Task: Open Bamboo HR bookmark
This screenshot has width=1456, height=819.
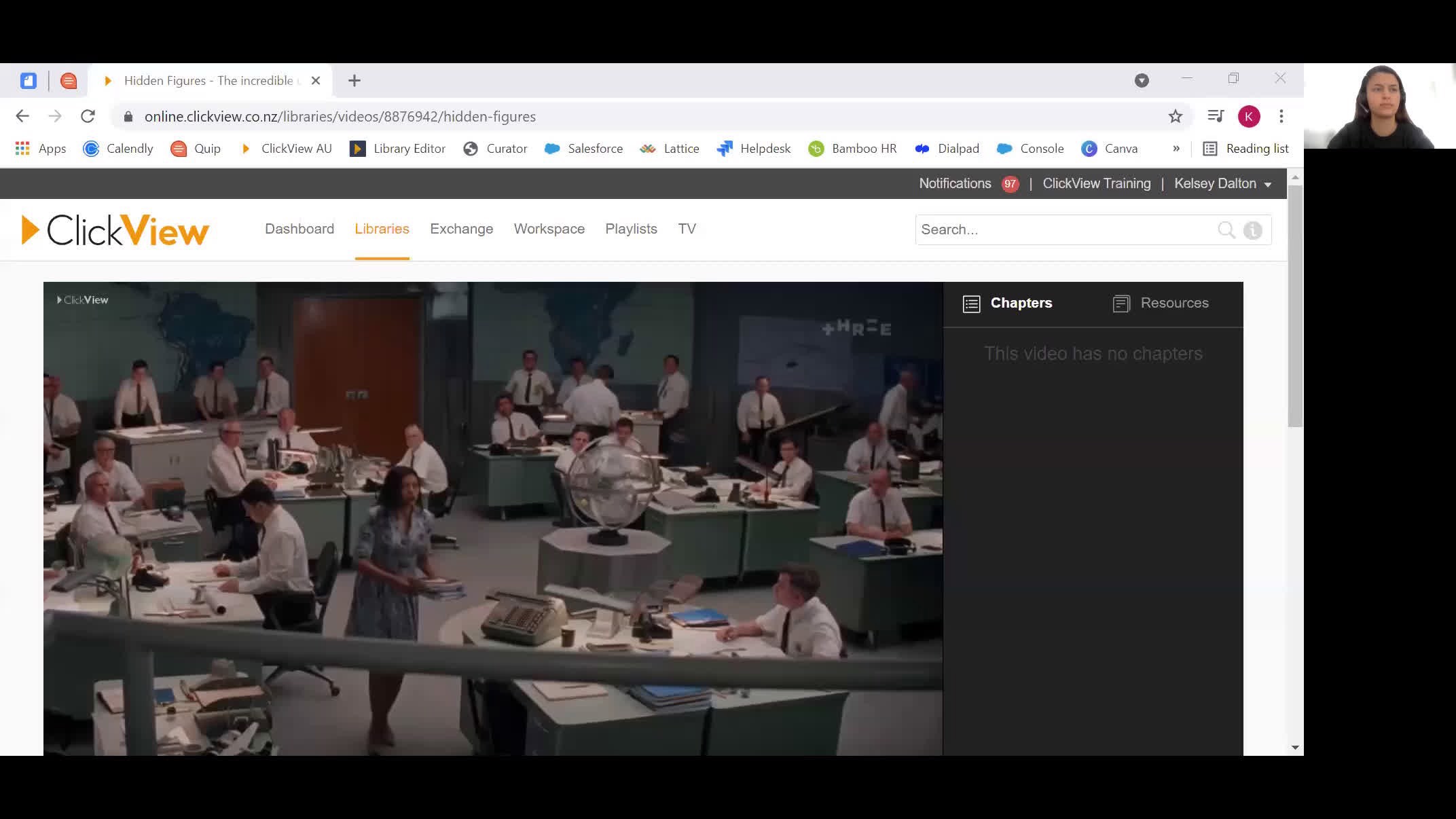Action: (x=852, y=149)
